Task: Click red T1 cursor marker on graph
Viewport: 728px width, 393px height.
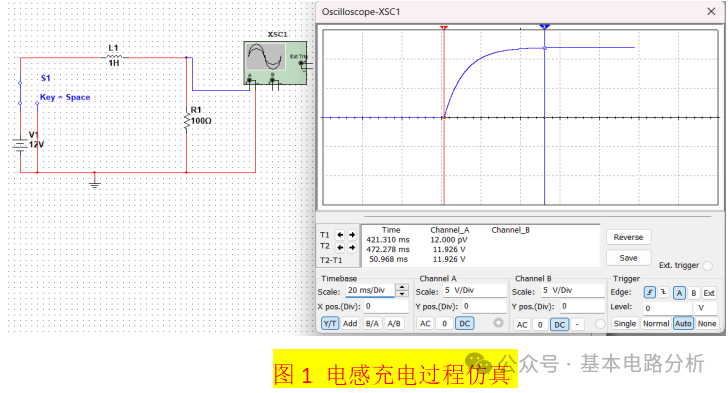Action: [x=444, y=28]
